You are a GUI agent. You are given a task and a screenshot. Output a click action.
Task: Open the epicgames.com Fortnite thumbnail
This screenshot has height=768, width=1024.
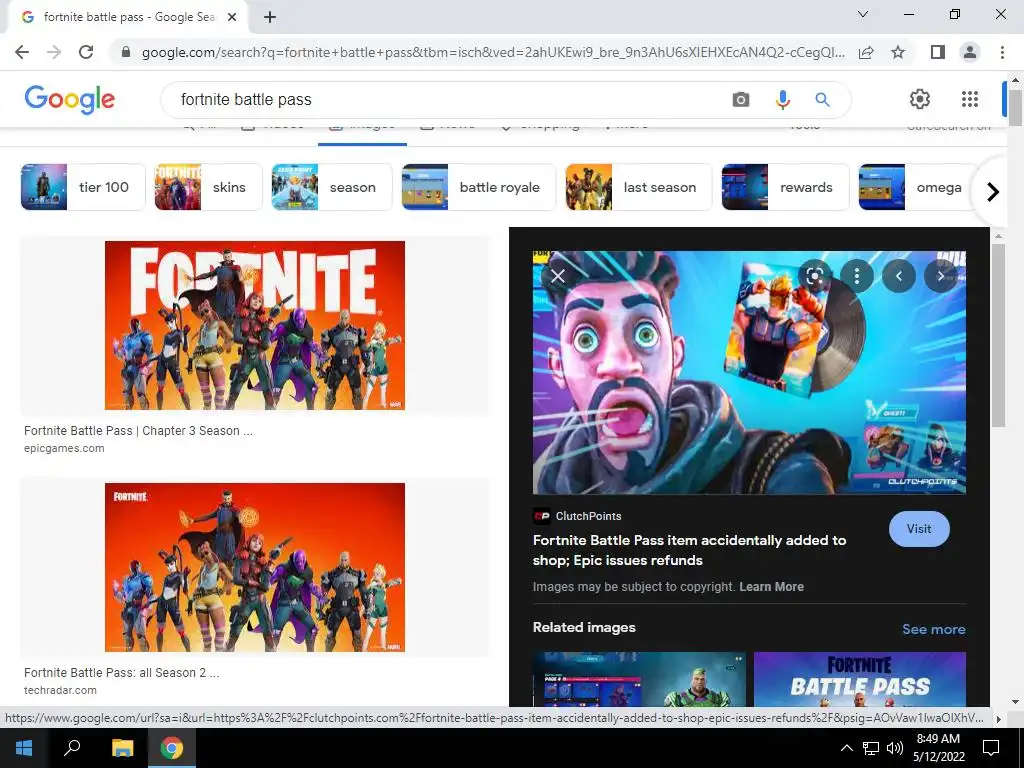tap(255, 325)
